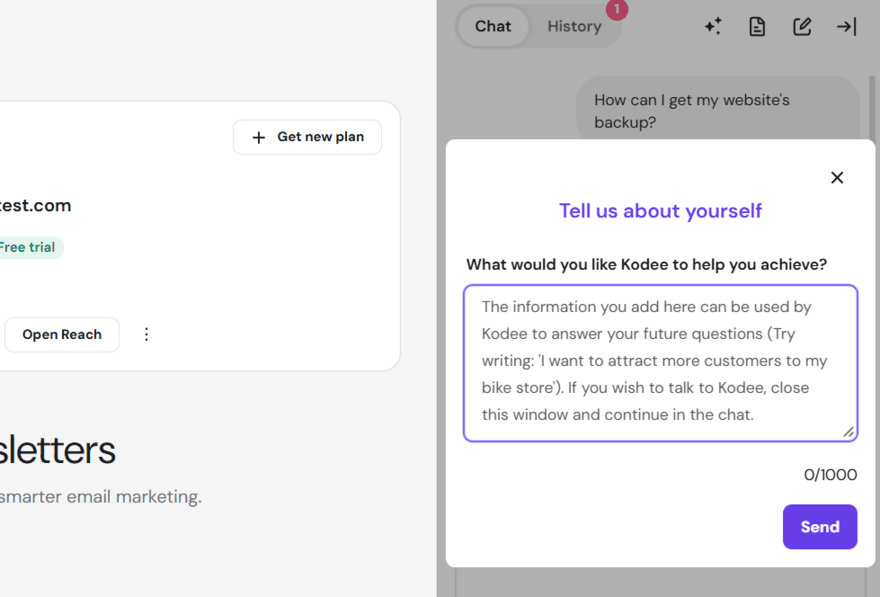Dismiss the dialog with the X icon

pyautogui.click(x=837, y=177)
